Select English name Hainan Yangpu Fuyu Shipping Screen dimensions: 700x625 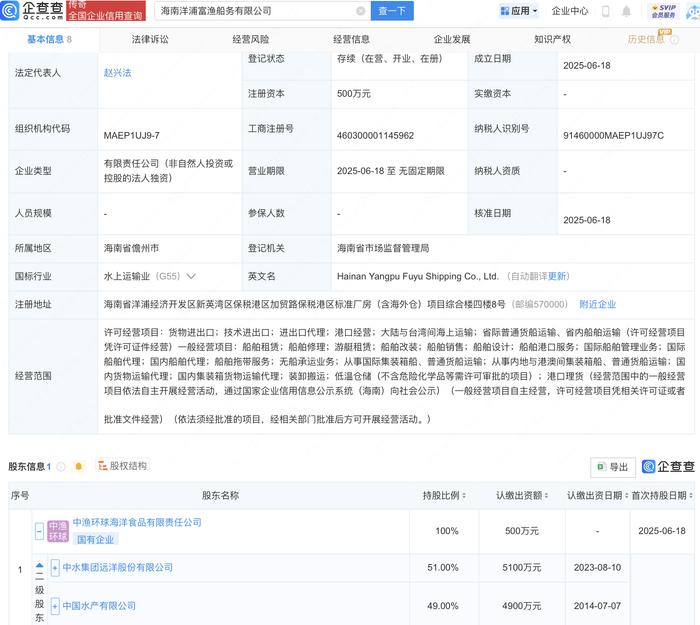(417, 276)
